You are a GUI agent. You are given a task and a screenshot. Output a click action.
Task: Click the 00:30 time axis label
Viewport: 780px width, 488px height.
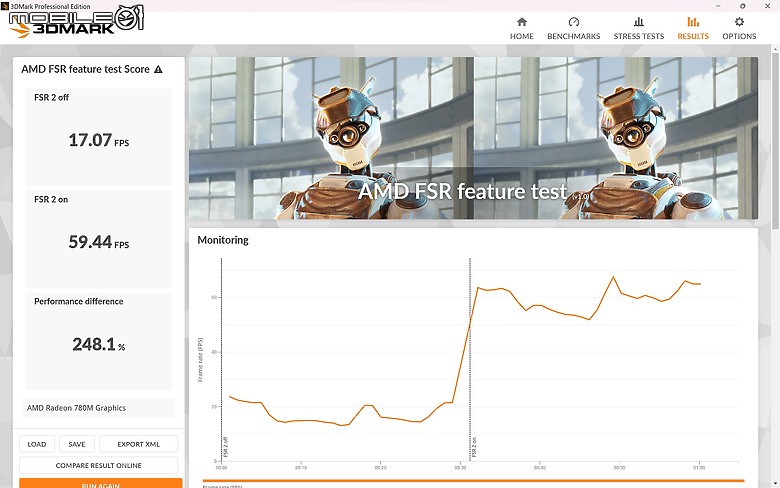(460, 468)
